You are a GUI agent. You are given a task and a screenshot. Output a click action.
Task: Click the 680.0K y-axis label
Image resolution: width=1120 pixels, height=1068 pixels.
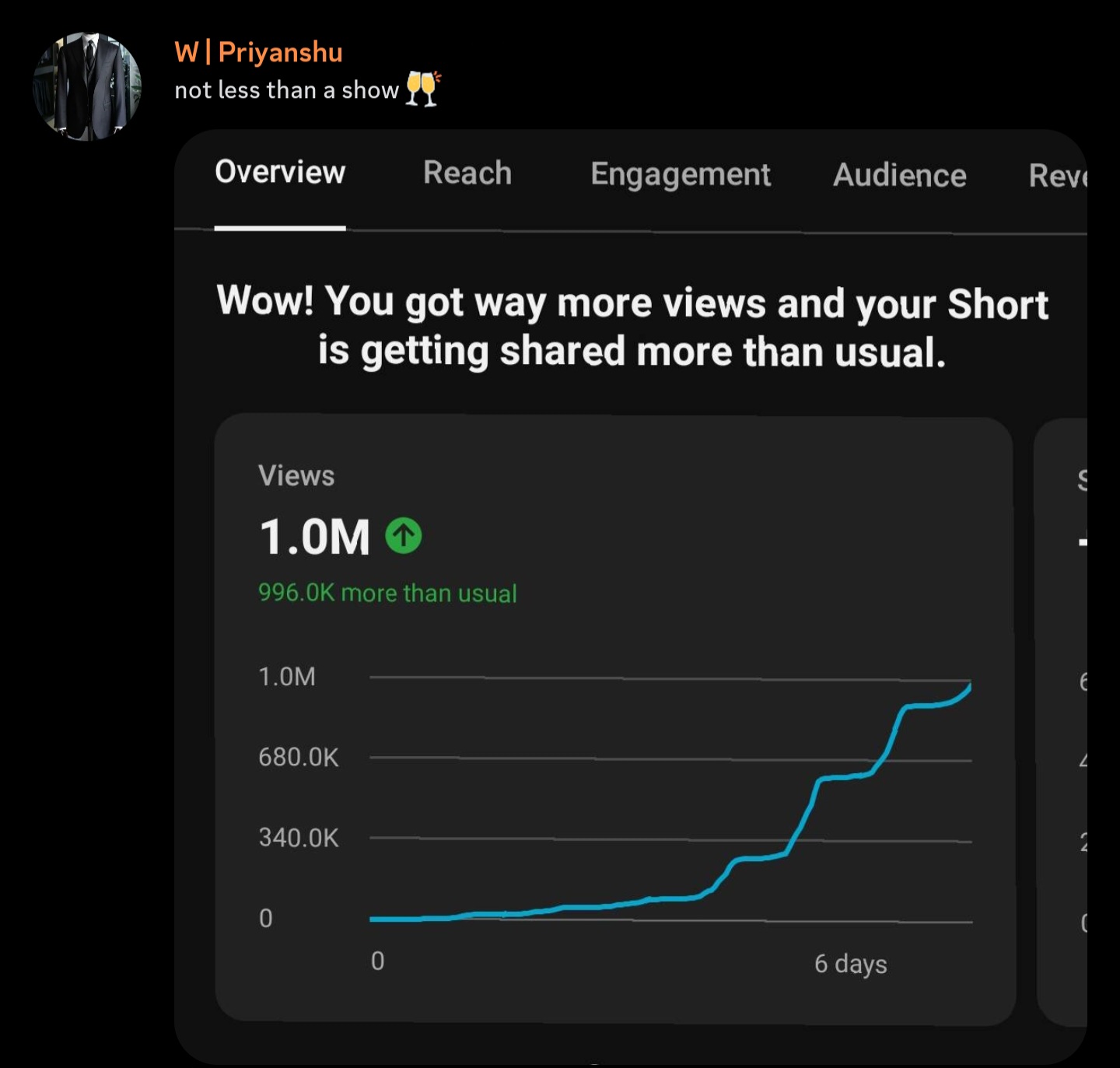pos(299,757)
